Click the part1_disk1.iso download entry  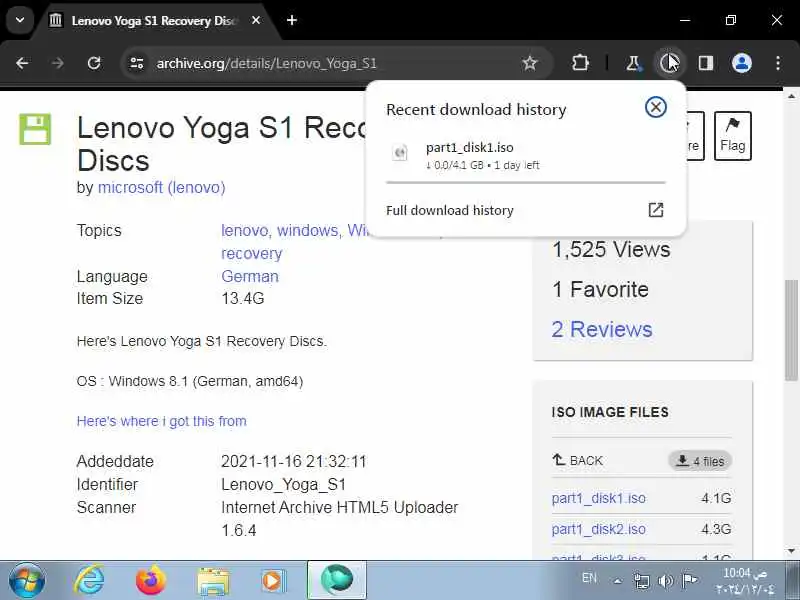[x=526, y=155]
